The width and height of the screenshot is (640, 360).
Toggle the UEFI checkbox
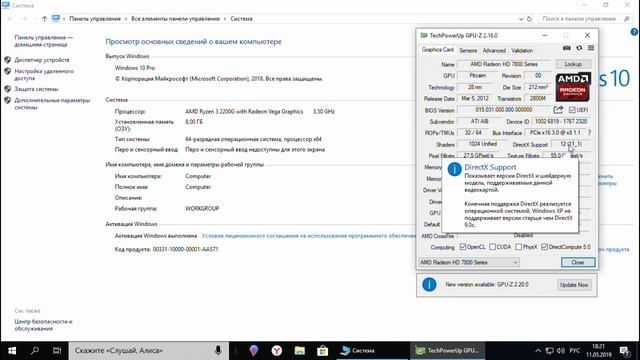click(x=572, y=110)
